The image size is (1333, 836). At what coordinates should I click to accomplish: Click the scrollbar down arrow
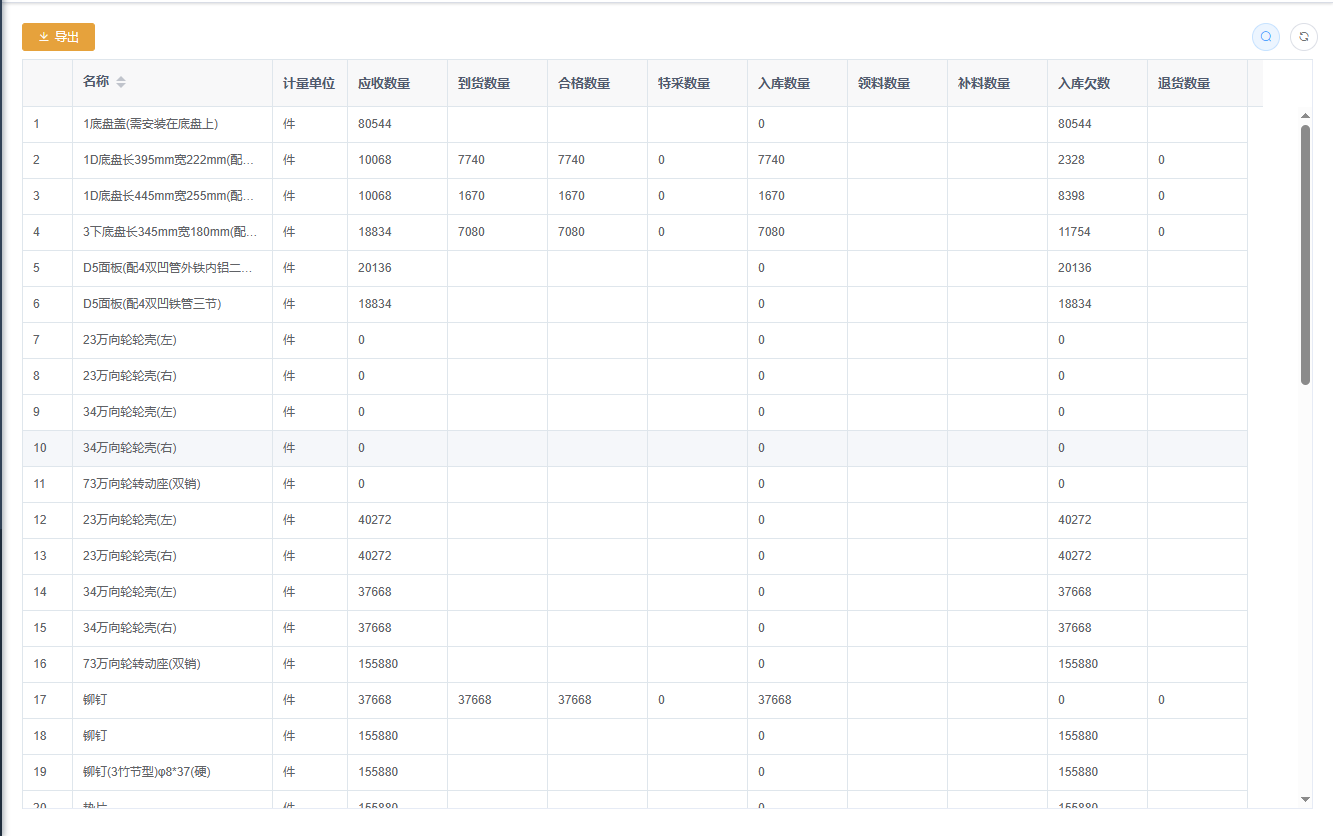[1305, 799]
